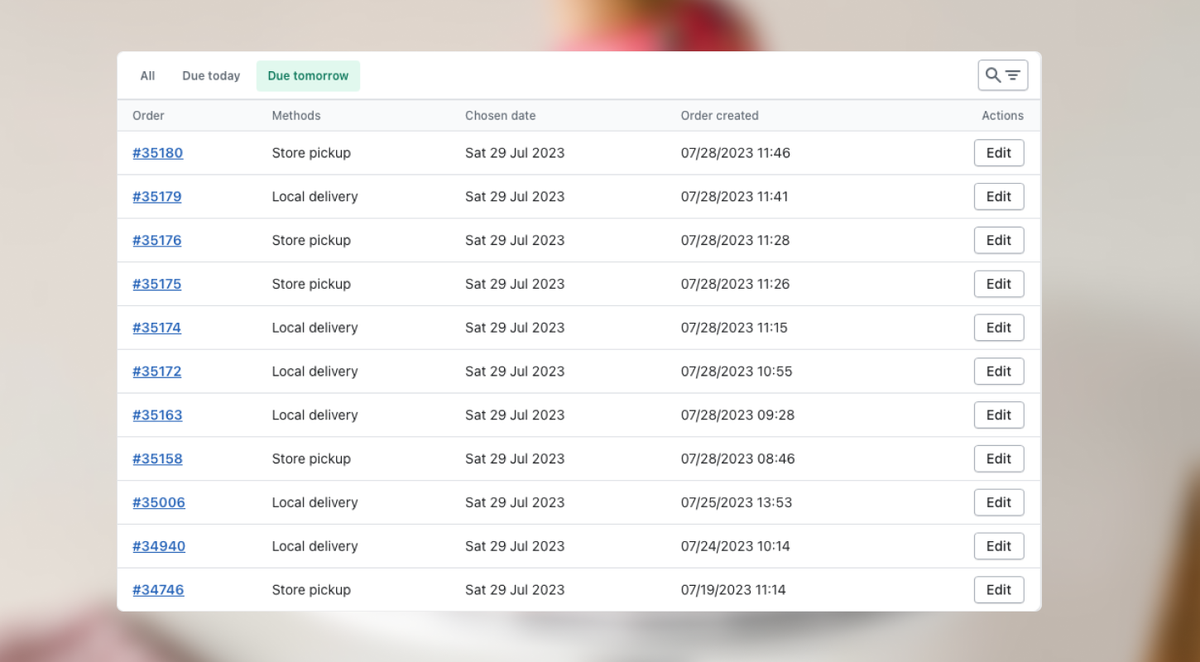View order #35006
Viewport: 1200px width, 662px height.
pos(159,503)
